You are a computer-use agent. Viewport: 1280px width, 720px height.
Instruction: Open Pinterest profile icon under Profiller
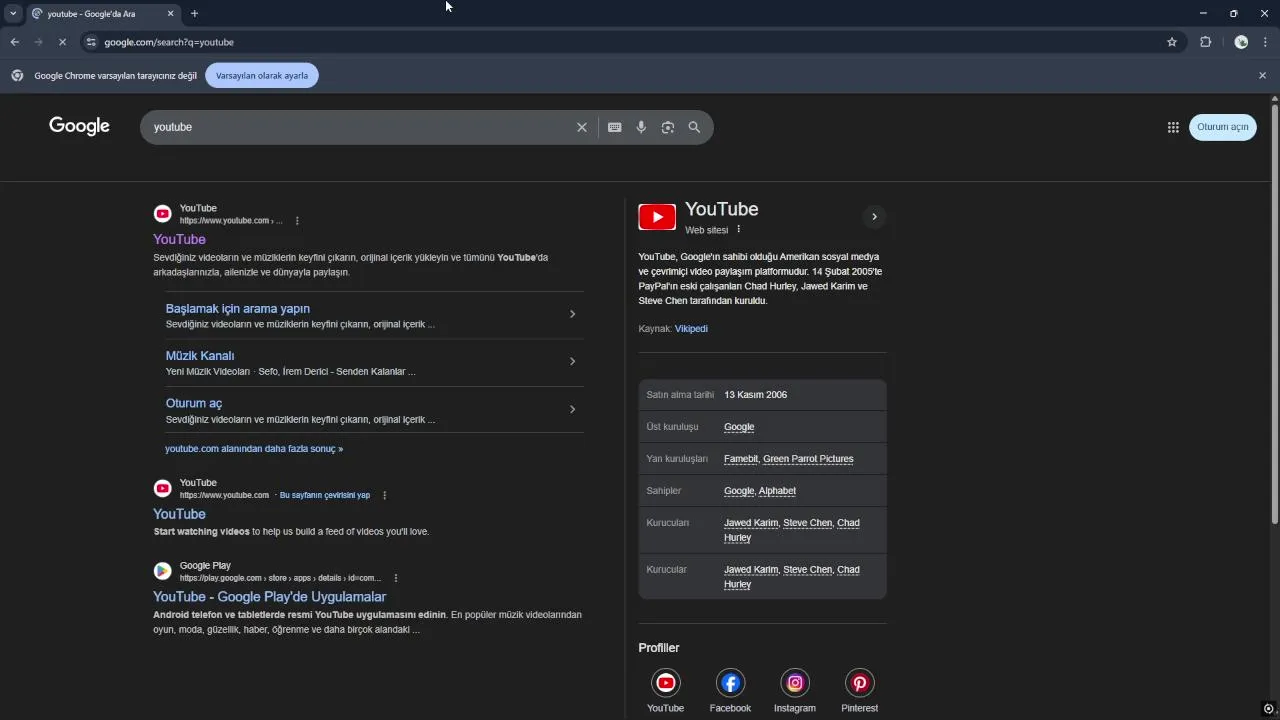point(859,683)
